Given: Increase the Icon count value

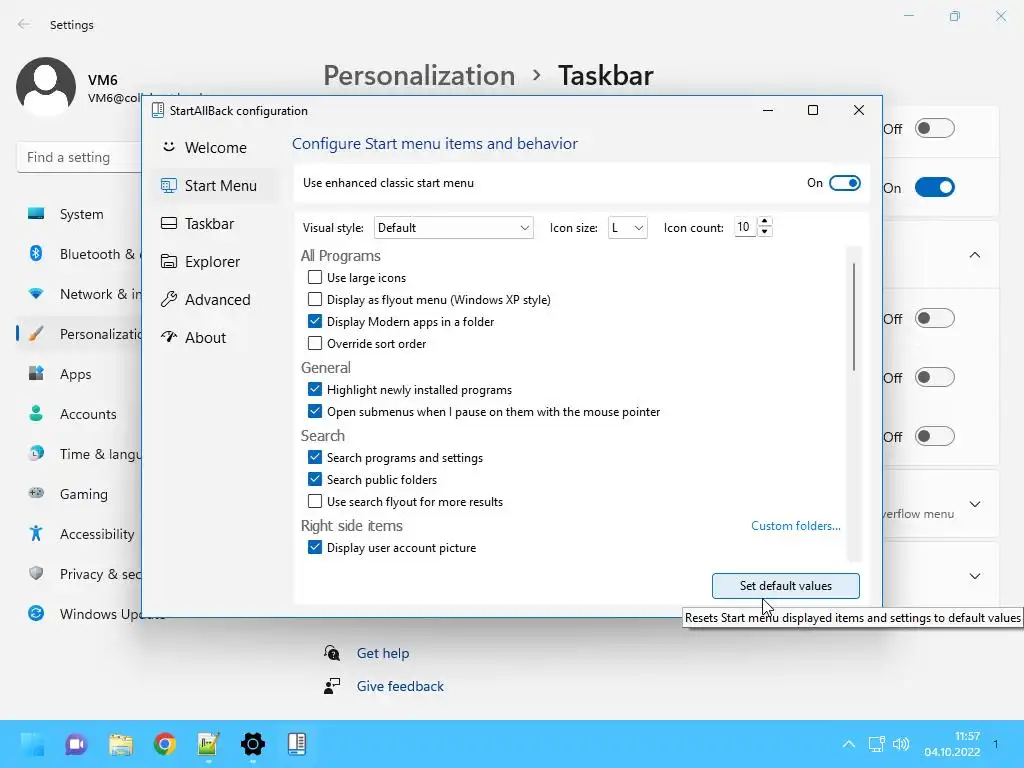Looking at the screenshot, I should (x=765, y=222).
